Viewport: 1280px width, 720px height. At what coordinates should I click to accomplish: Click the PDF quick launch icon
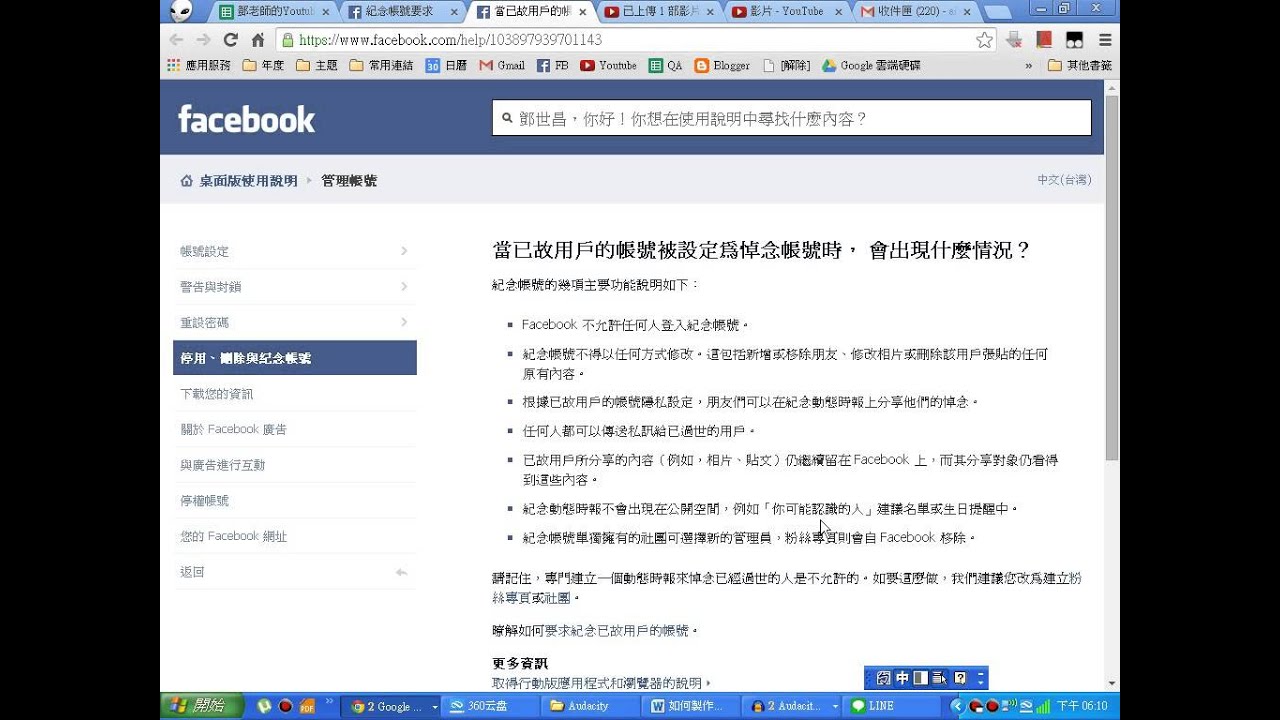click(307, 706)
